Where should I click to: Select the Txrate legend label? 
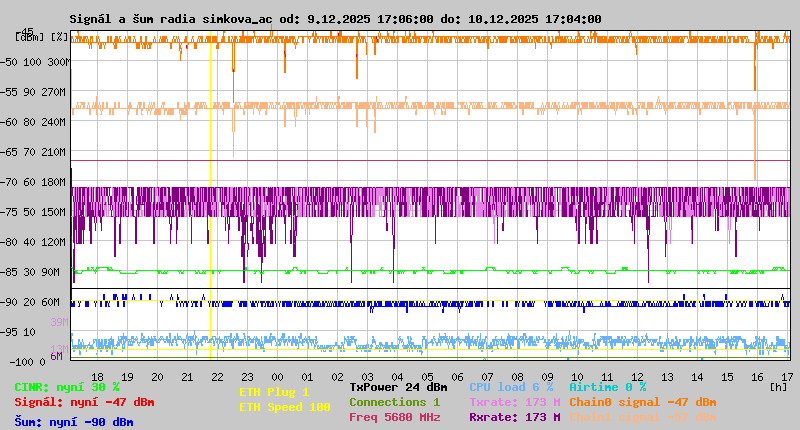coord(514,402)
